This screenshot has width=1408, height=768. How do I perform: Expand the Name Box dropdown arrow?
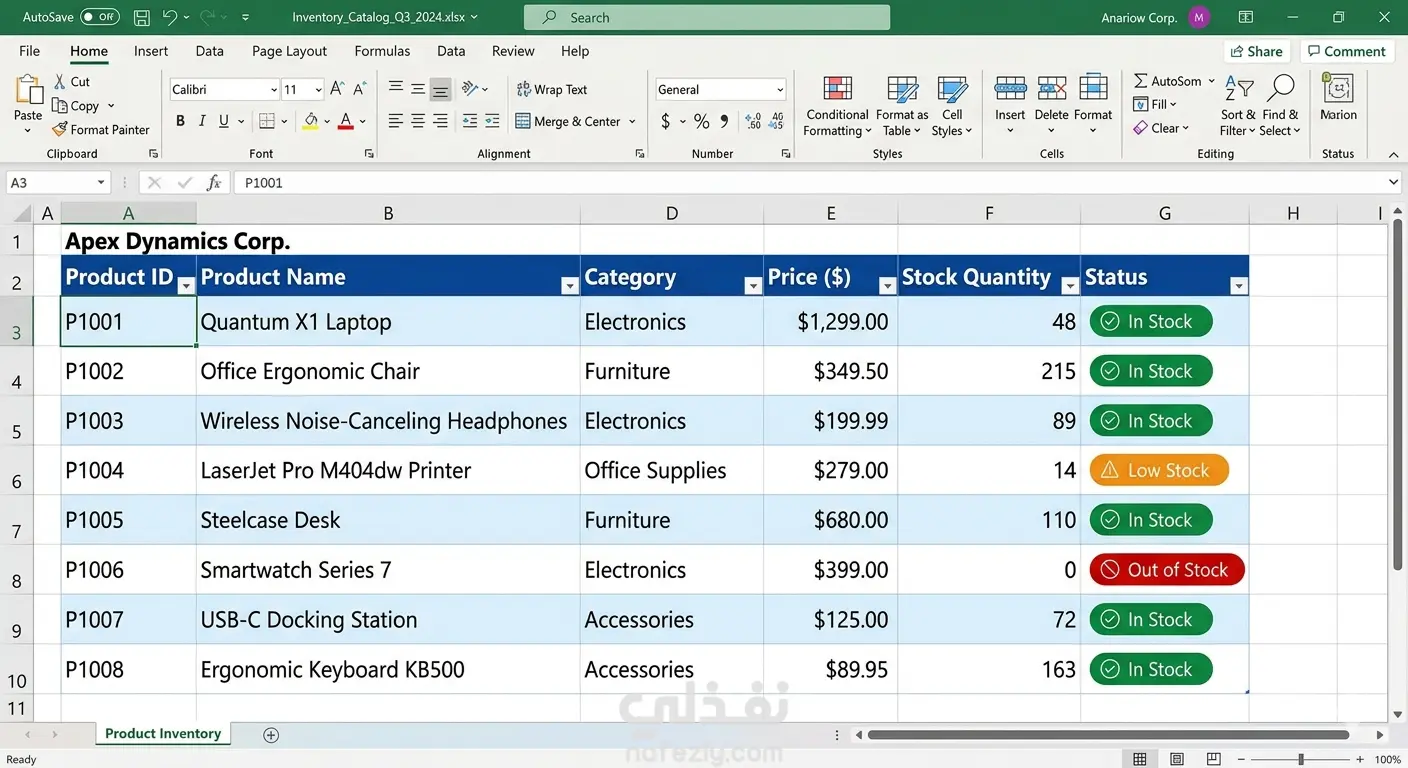pos(101,183)
